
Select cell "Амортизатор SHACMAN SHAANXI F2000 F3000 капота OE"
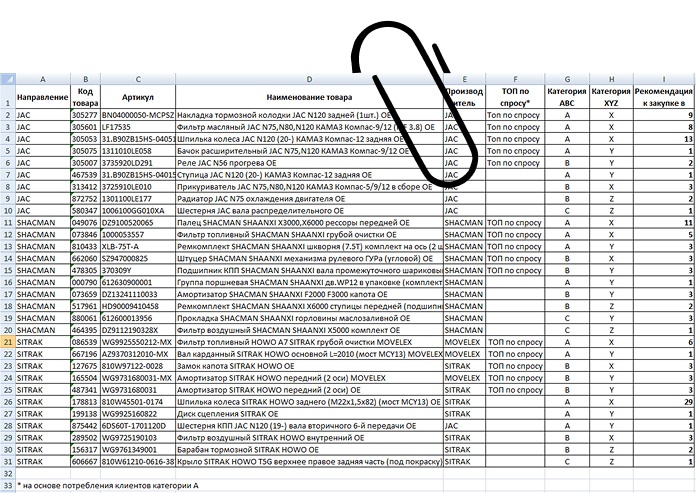tap(309, 295)
